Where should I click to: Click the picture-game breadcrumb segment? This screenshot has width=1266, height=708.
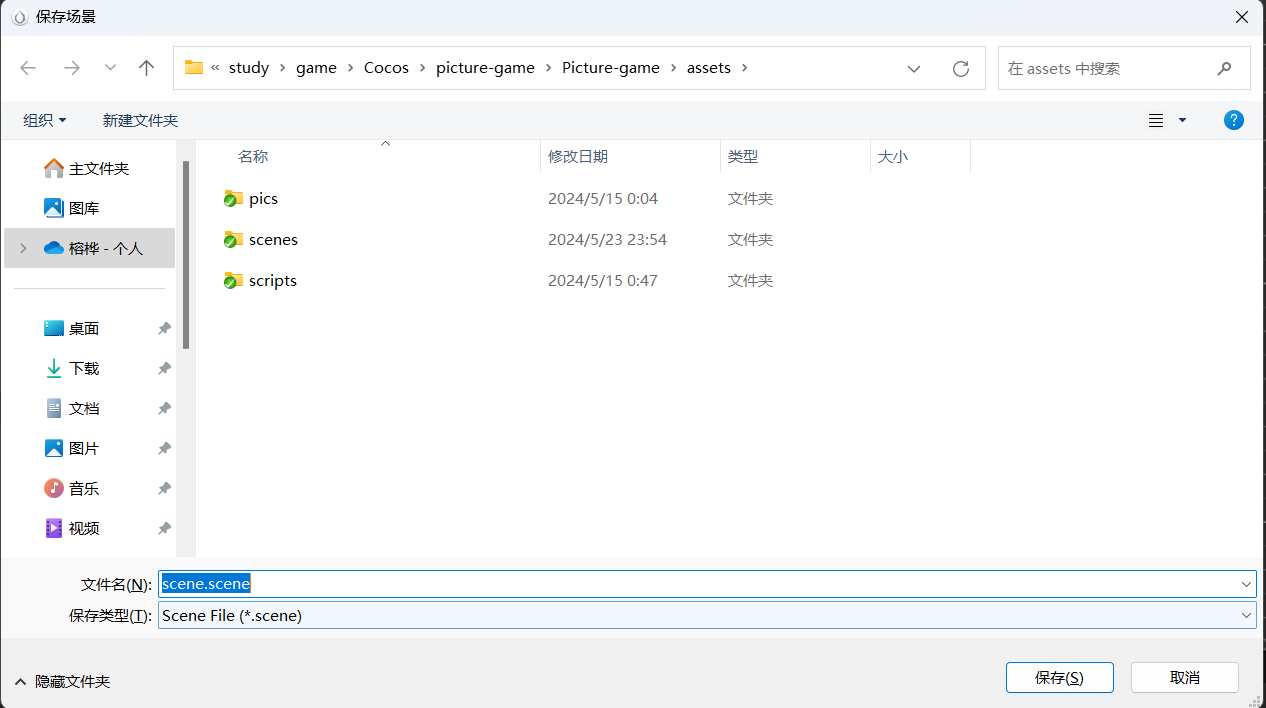point(485,68)
